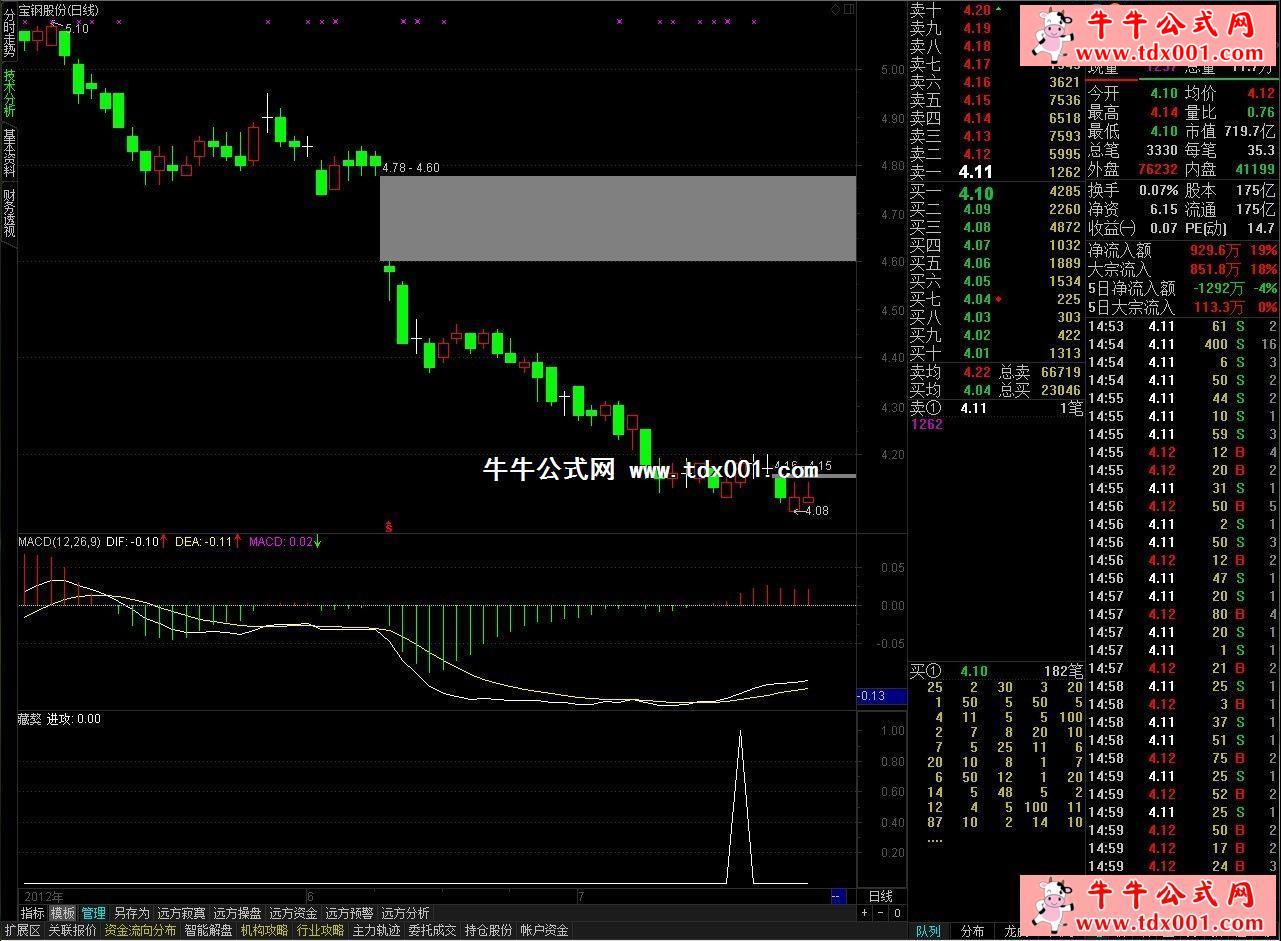Switch to the 远方操盘 template
Viewport: 1281px width, 941px height.
237,913
